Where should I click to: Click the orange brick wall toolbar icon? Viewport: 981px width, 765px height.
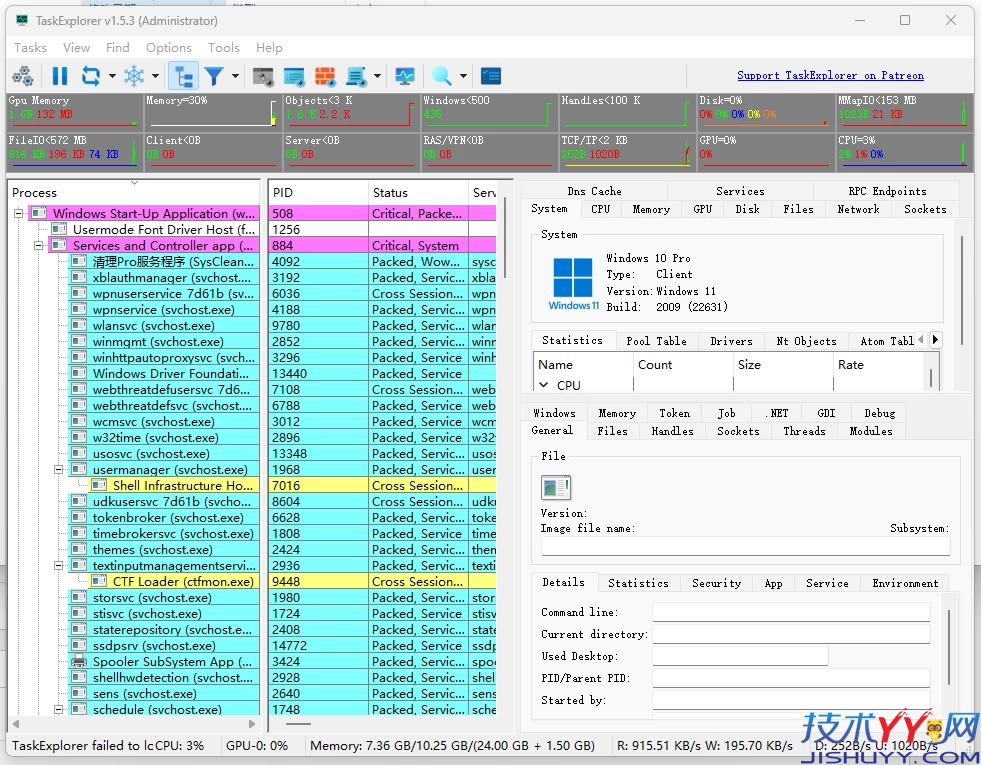tap(324, 76)
